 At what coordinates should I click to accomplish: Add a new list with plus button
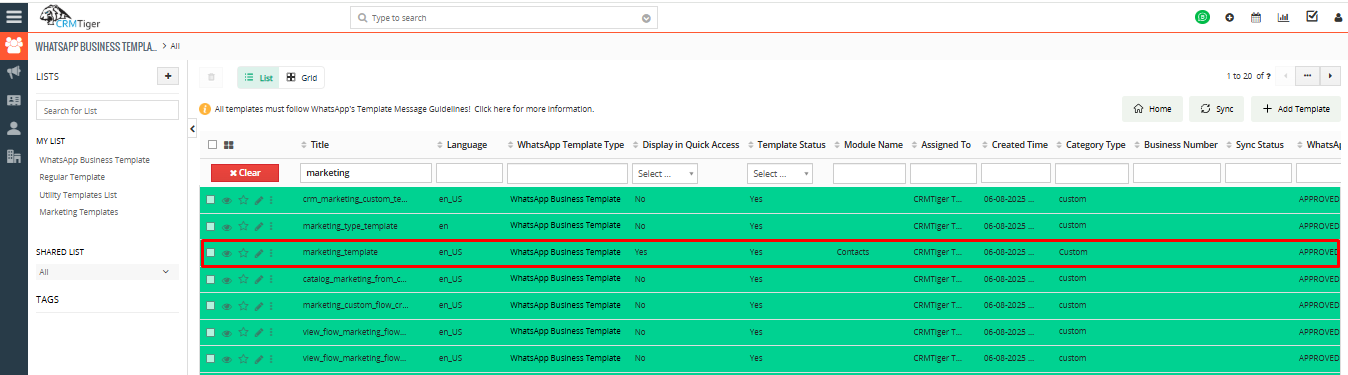tap(168, 76)
